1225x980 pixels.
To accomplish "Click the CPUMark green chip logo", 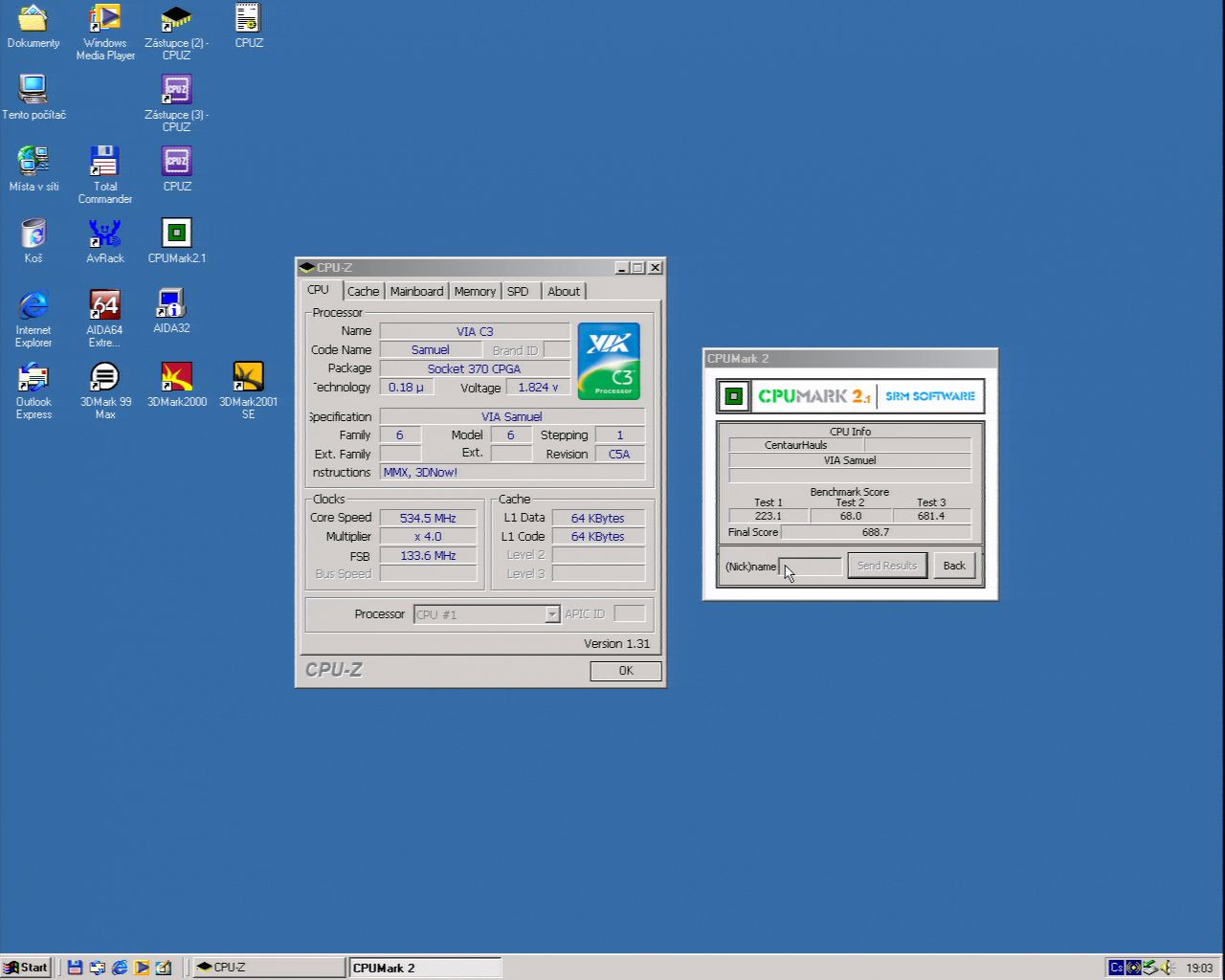I will (734, 396).
